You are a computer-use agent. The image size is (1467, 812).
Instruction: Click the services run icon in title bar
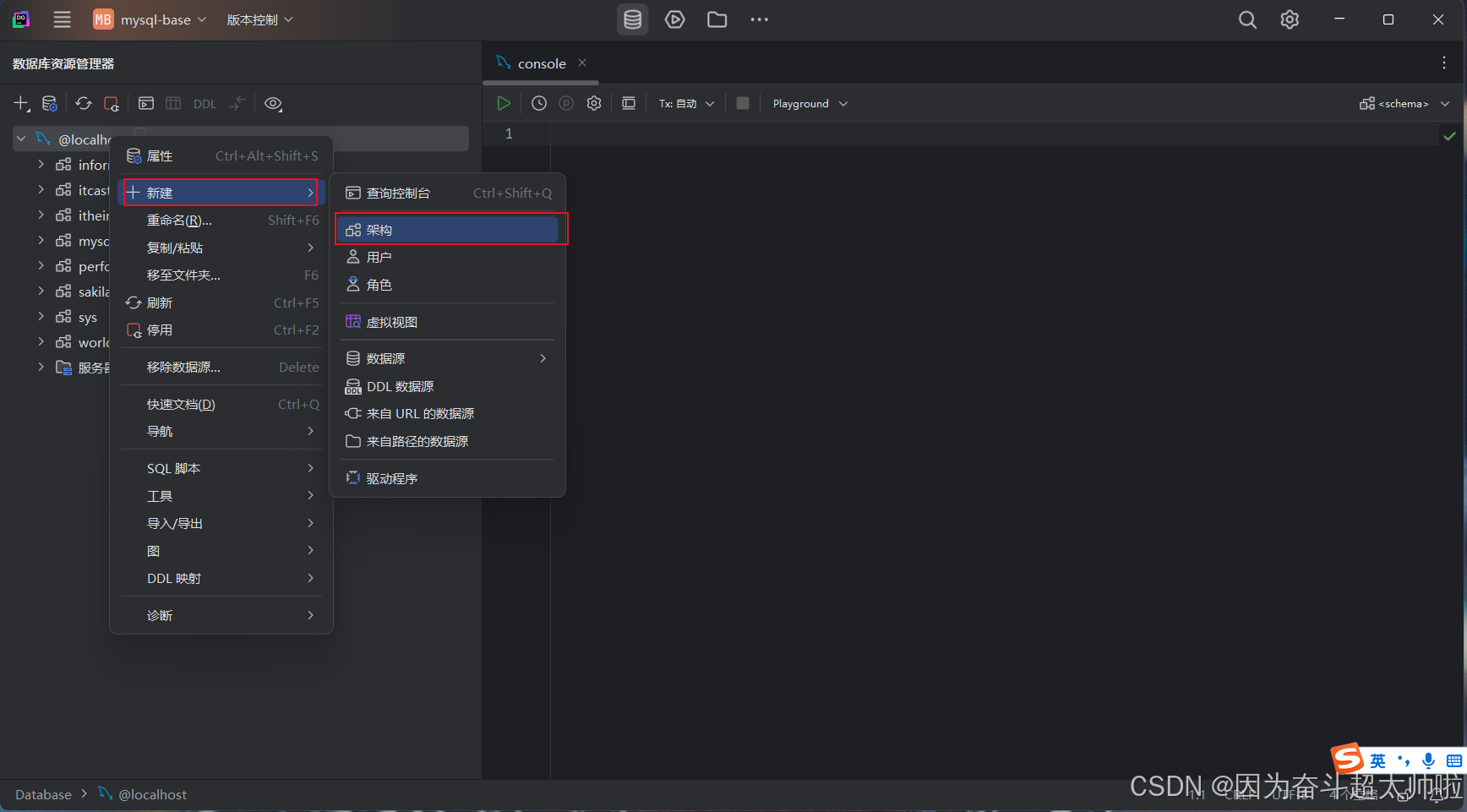point(674,19)
